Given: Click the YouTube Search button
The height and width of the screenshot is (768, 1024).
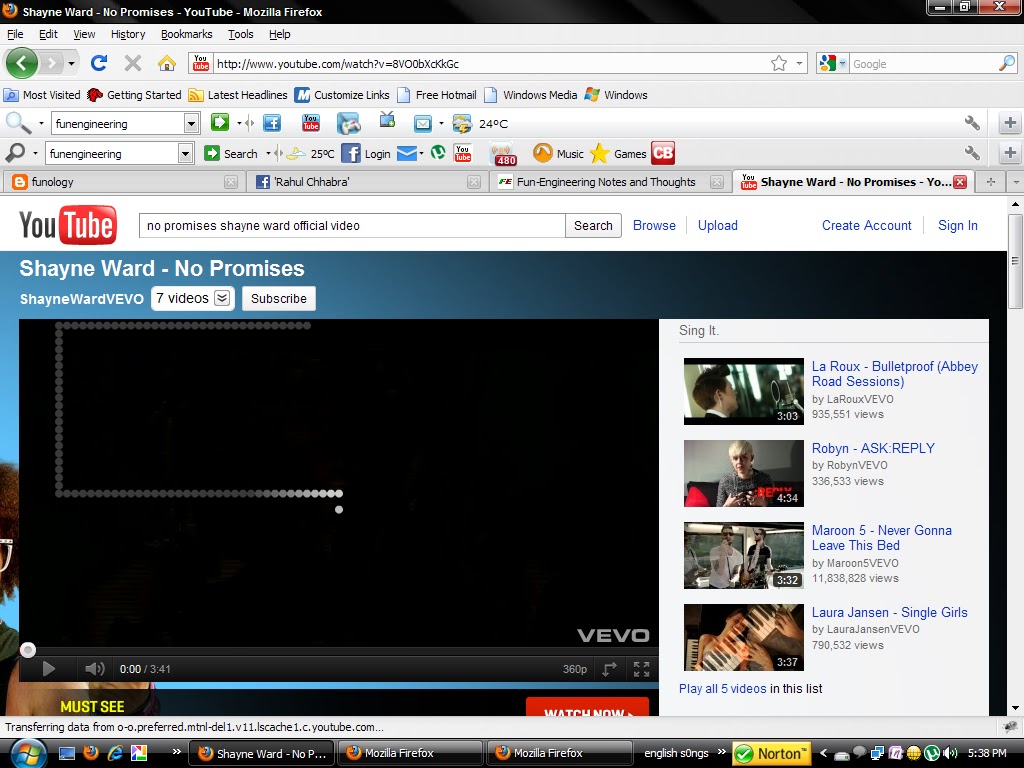Looking at the screenshot, I should tap(593, 225).
